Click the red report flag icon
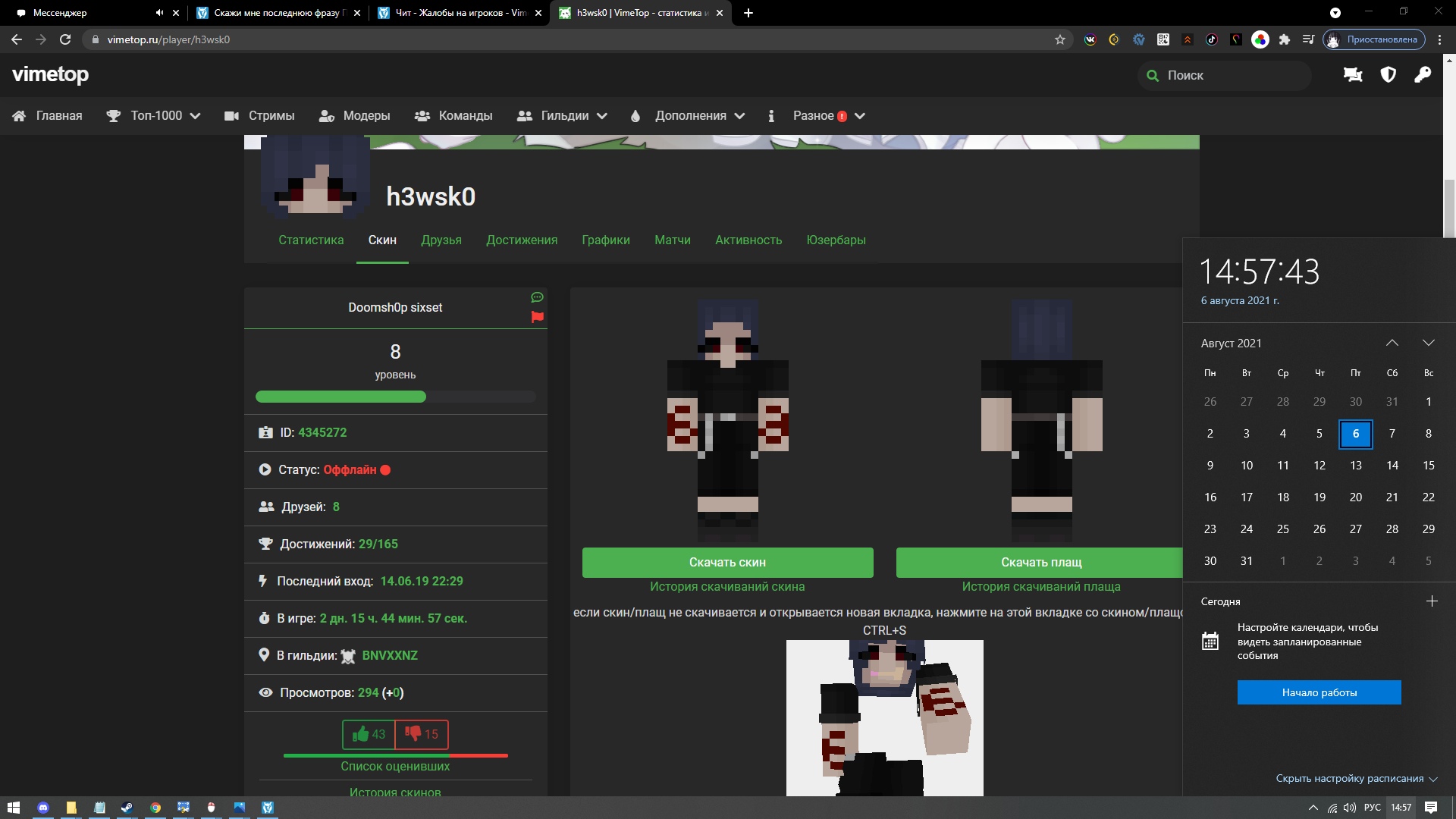The image size is (1456, 819). 537,317
